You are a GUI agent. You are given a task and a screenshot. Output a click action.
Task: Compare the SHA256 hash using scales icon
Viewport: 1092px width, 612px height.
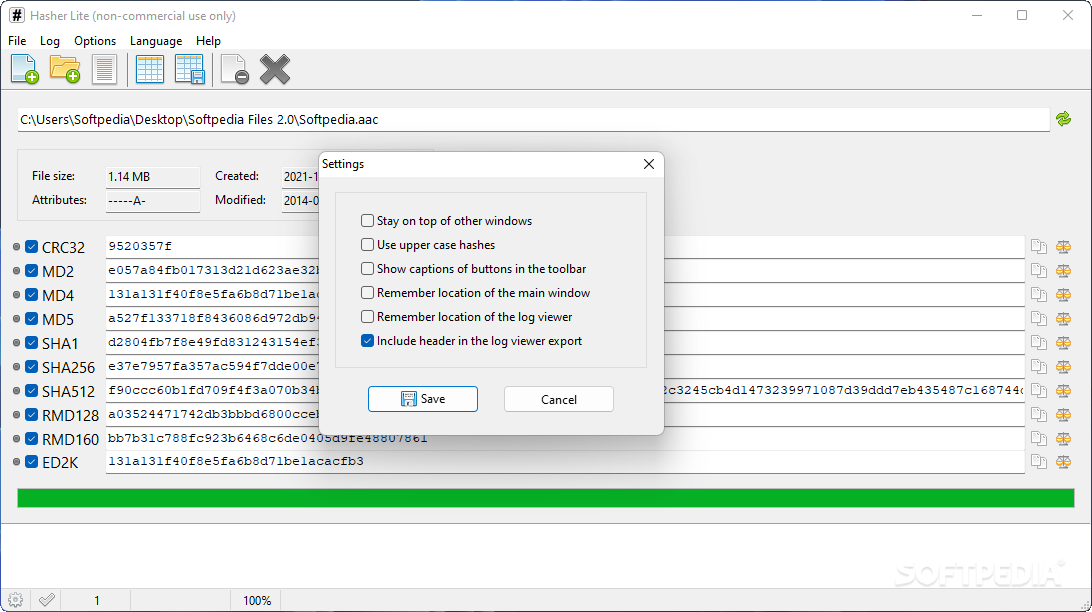(x=1063, y=366)
